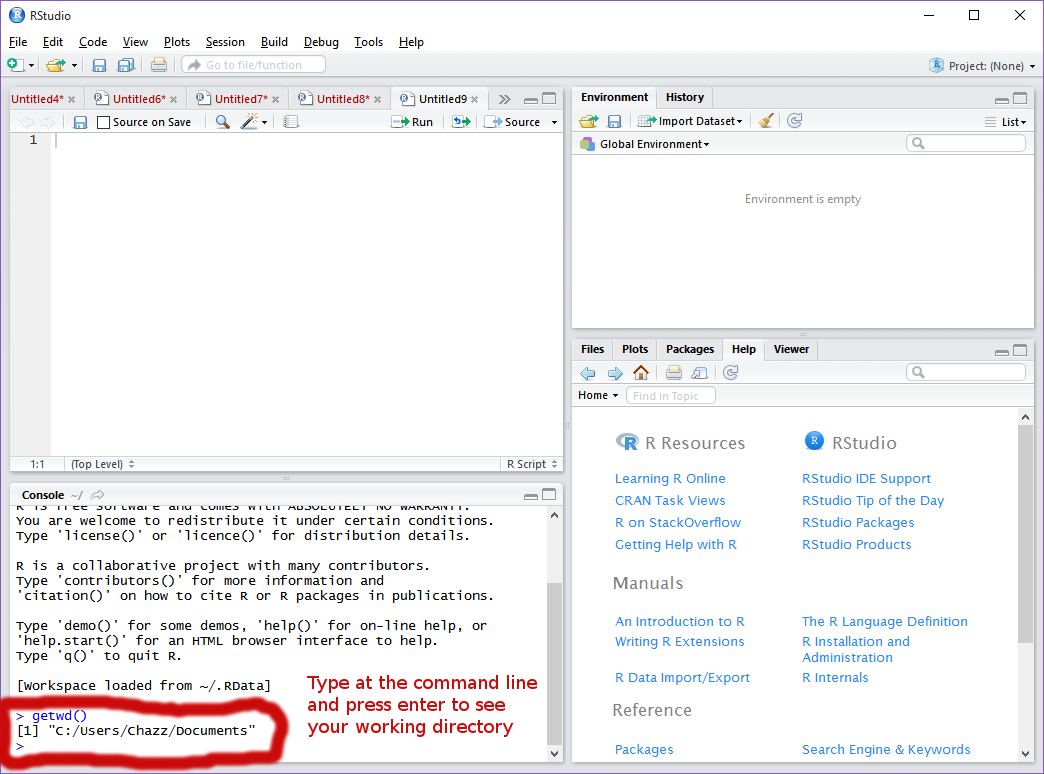Refresh the Environment pane
This screenshot has height=774, width=1044.
(794, 121)
